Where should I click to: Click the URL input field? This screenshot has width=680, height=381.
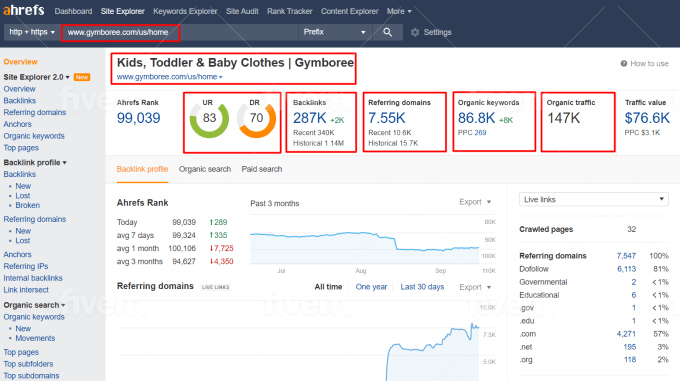180,32
